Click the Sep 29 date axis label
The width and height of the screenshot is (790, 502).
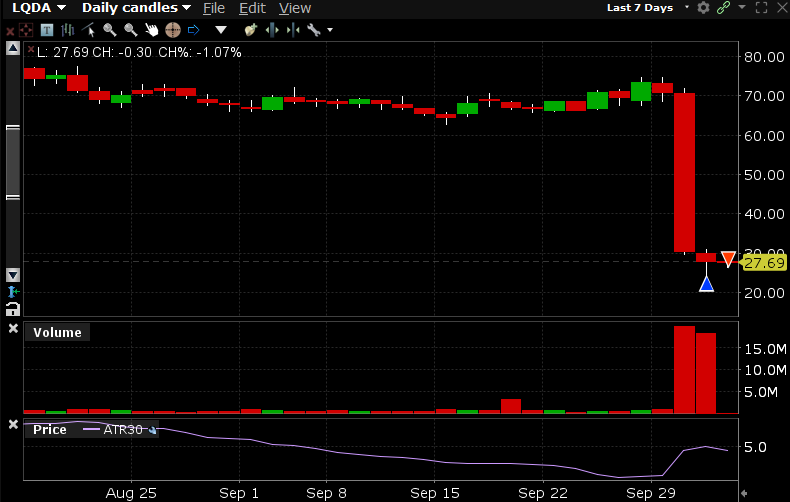tap(650, 493)
